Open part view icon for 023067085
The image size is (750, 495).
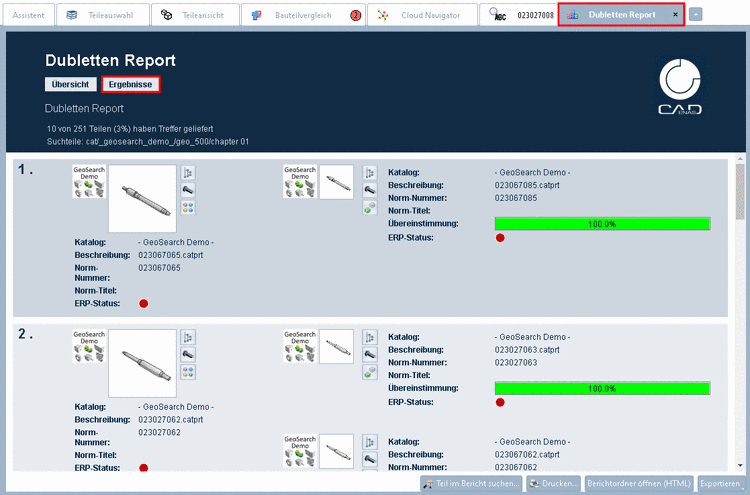370,190
